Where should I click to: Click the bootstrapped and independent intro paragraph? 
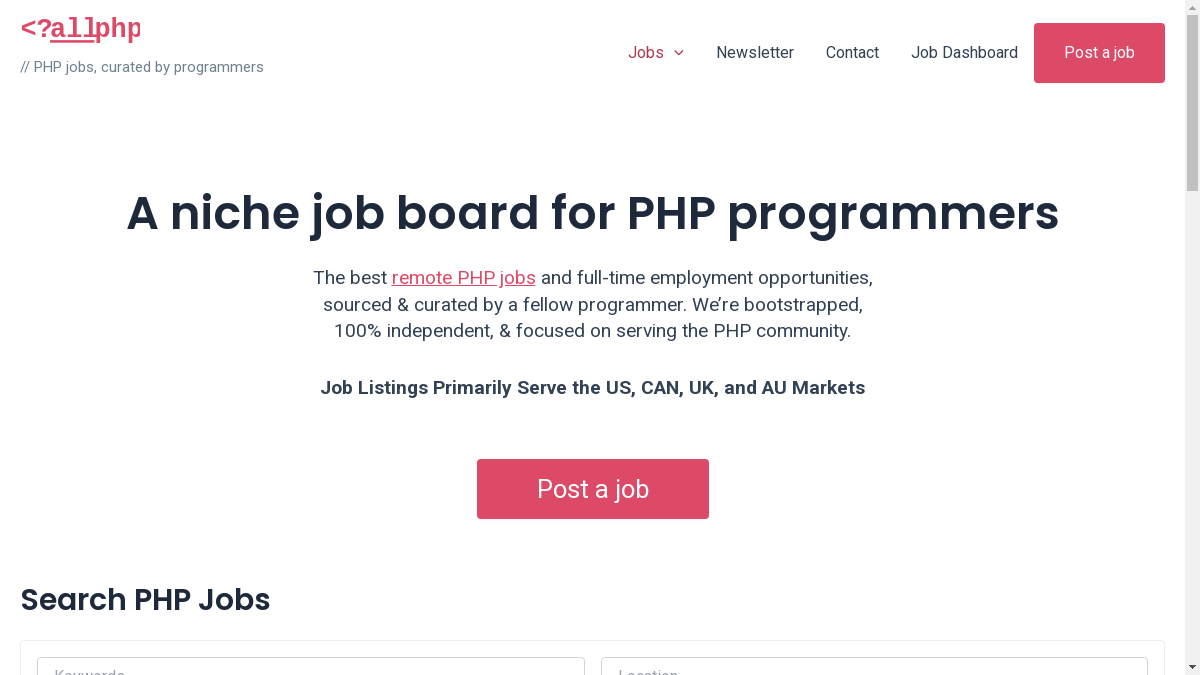pyautogui.click(x=592, y=305)
